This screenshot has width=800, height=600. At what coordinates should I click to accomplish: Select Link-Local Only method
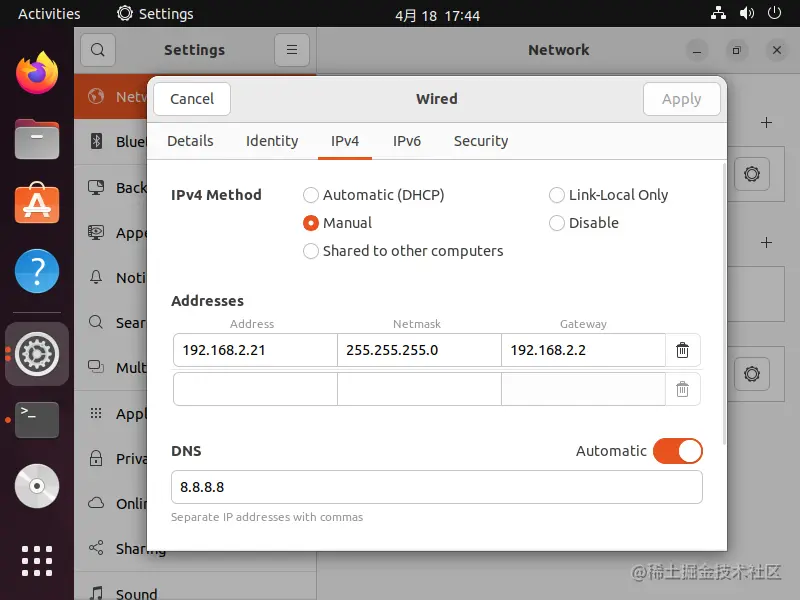pos(557,195)
